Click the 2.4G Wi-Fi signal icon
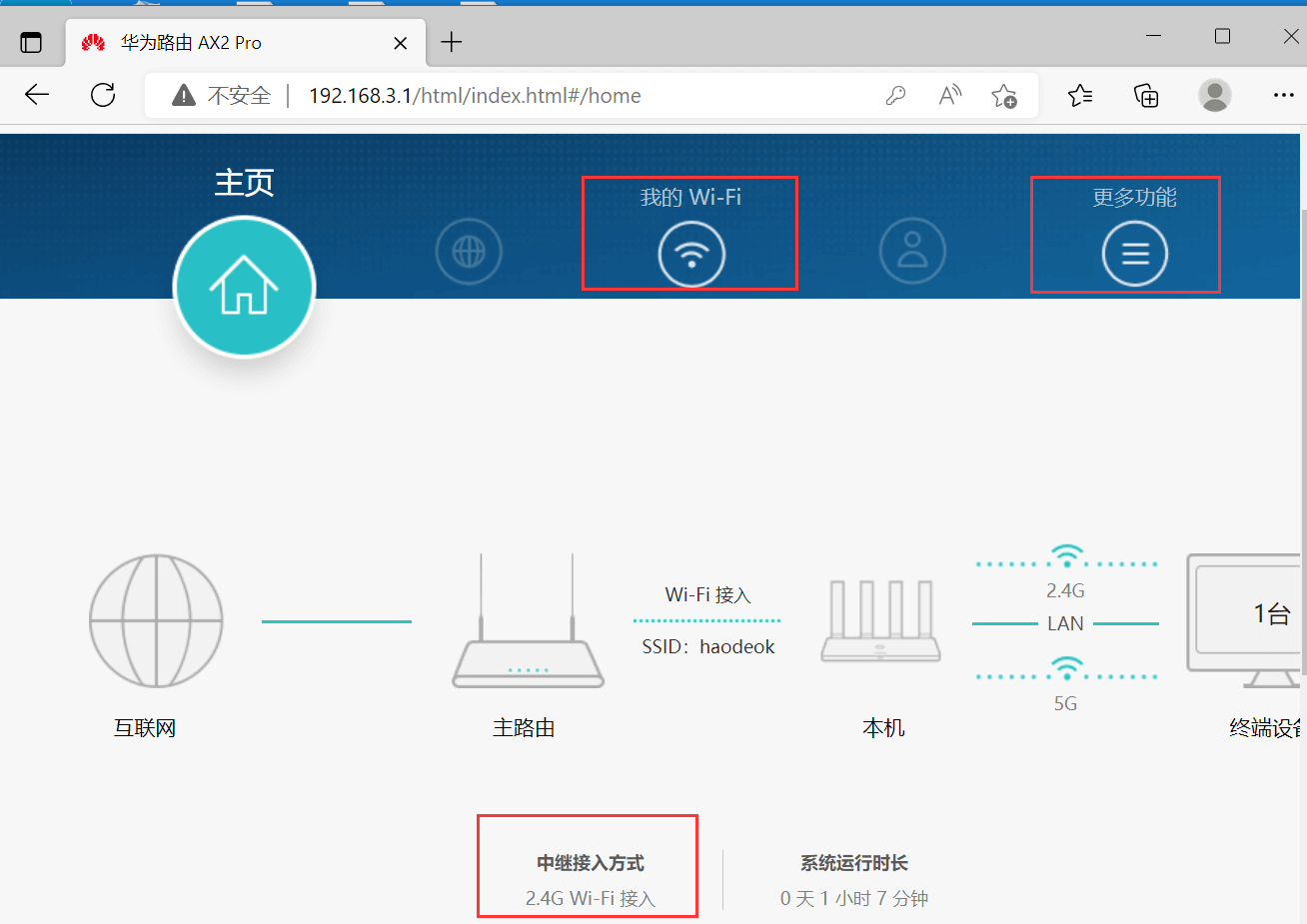 (1066, 556)
